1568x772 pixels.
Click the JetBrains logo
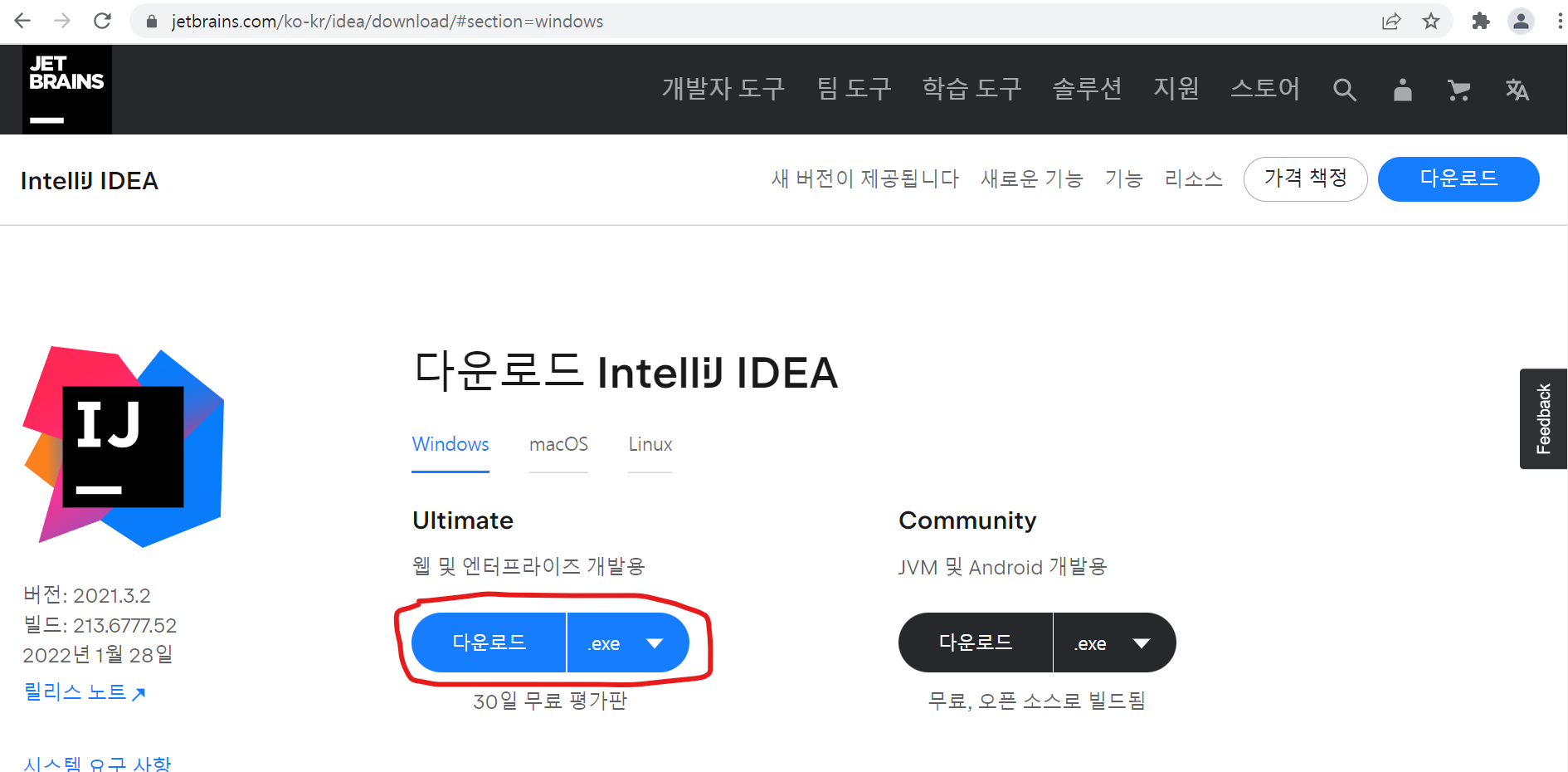[67, 90]
